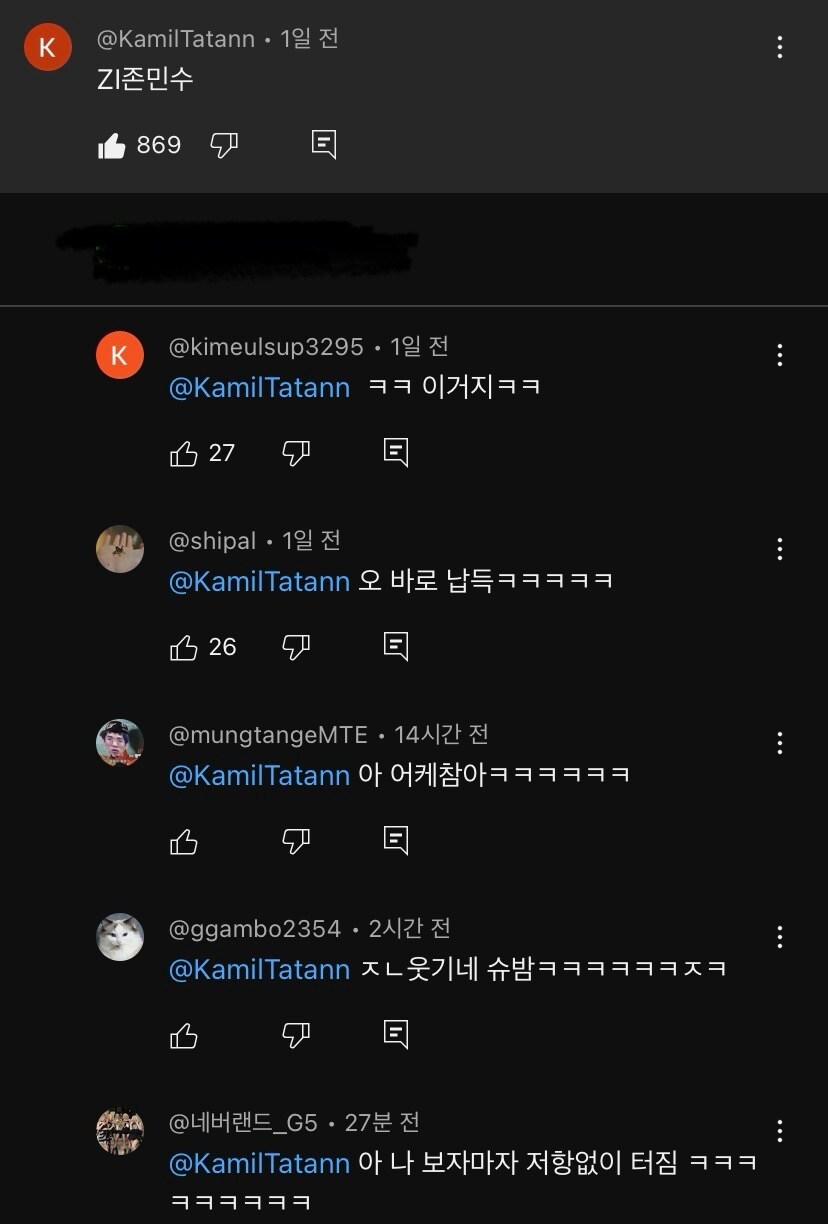Show the 869 like count on the top comment

[158, 145]
